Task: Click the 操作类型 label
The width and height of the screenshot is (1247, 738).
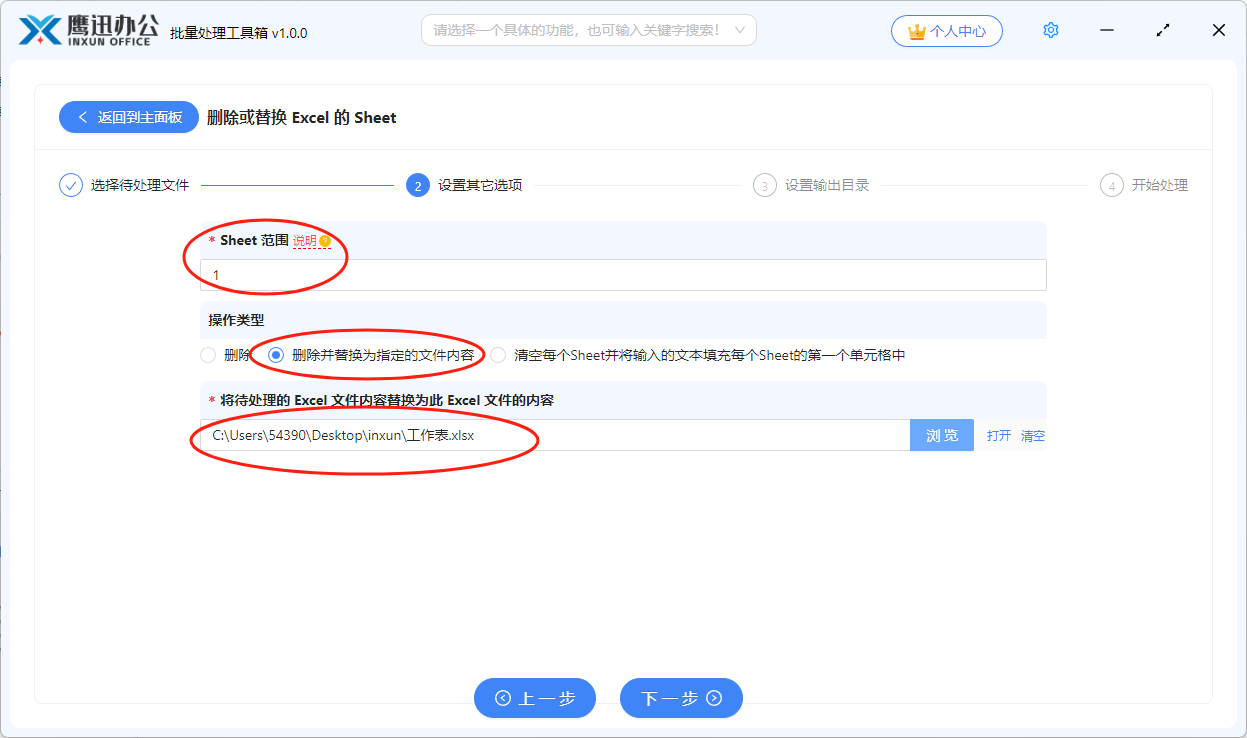Action: coord(236,320)
